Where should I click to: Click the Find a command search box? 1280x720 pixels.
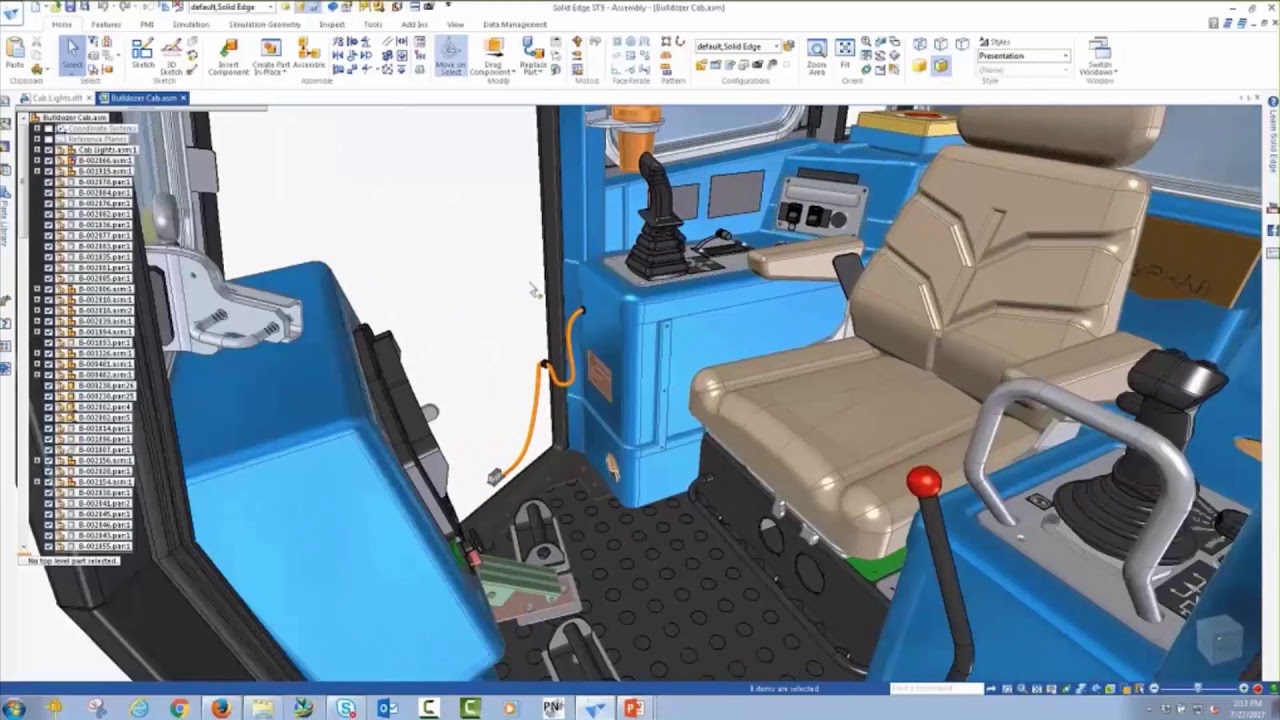[935, 688]
